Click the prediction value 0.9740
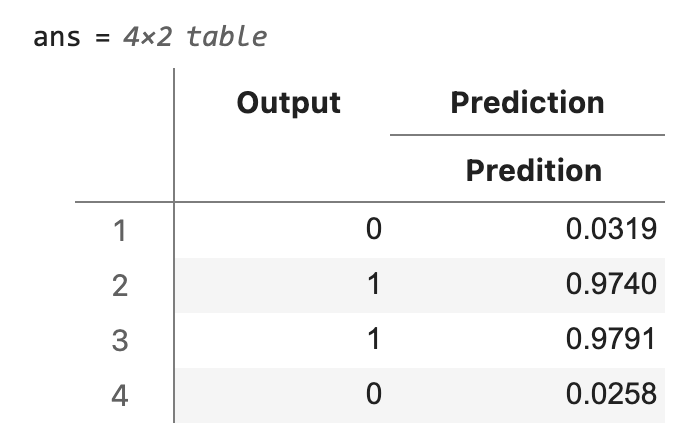This screenshot has height=438, width=676. click(x=611, y=286)
